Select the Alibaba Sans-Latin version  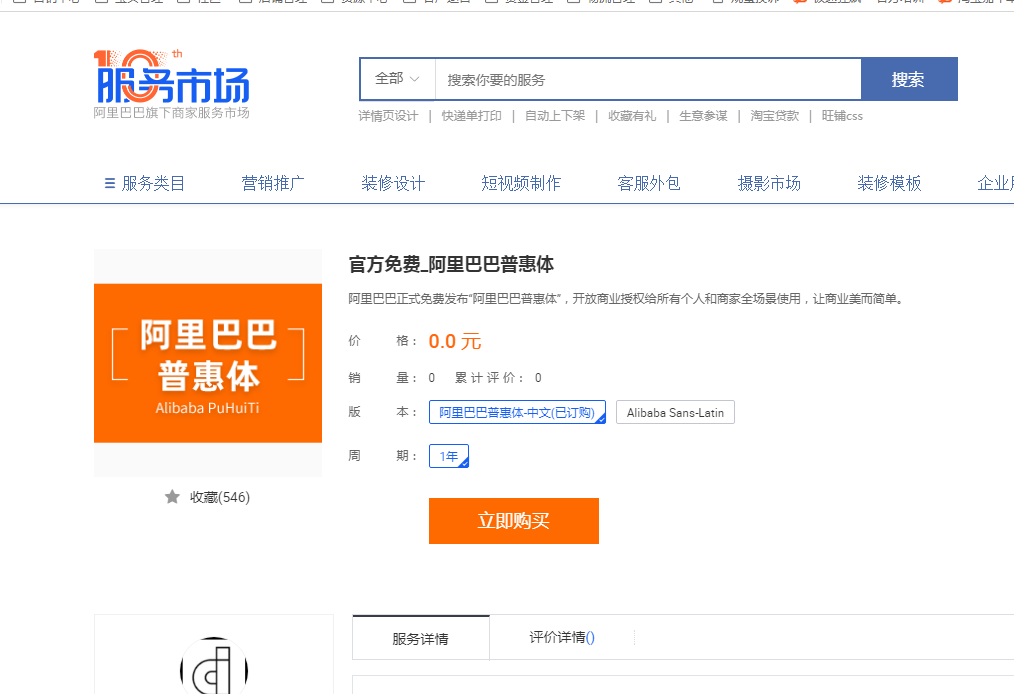coord(675,413)
